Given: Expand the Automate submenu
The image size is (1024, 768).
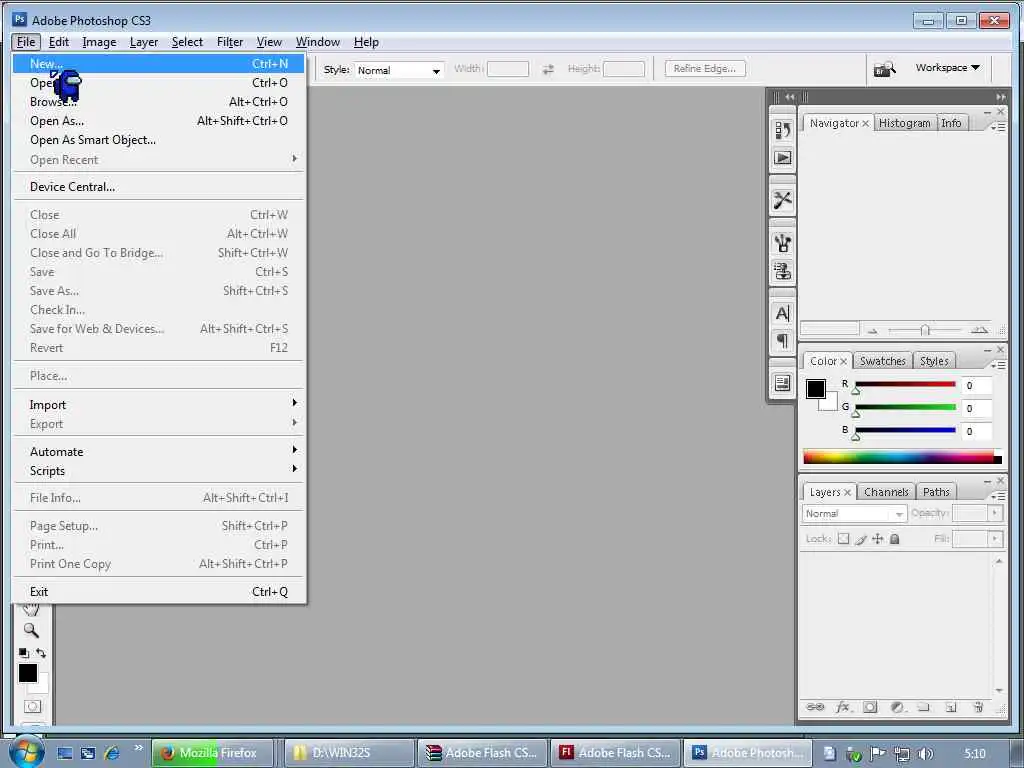Looking at the screenshot, I should pyautogui.click(x=158, y=452).
